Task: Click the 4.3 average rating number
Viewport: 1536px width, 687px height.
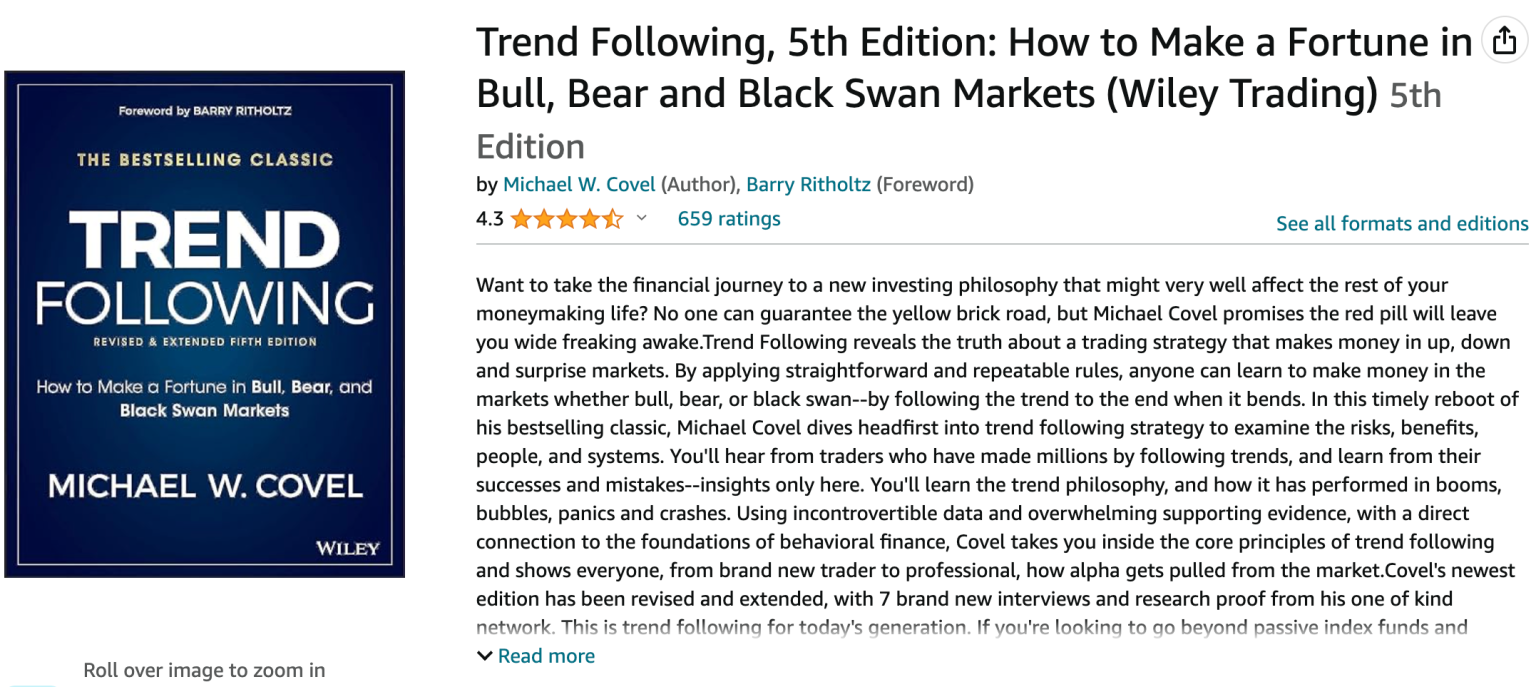Action: click(x=490, y=219)
